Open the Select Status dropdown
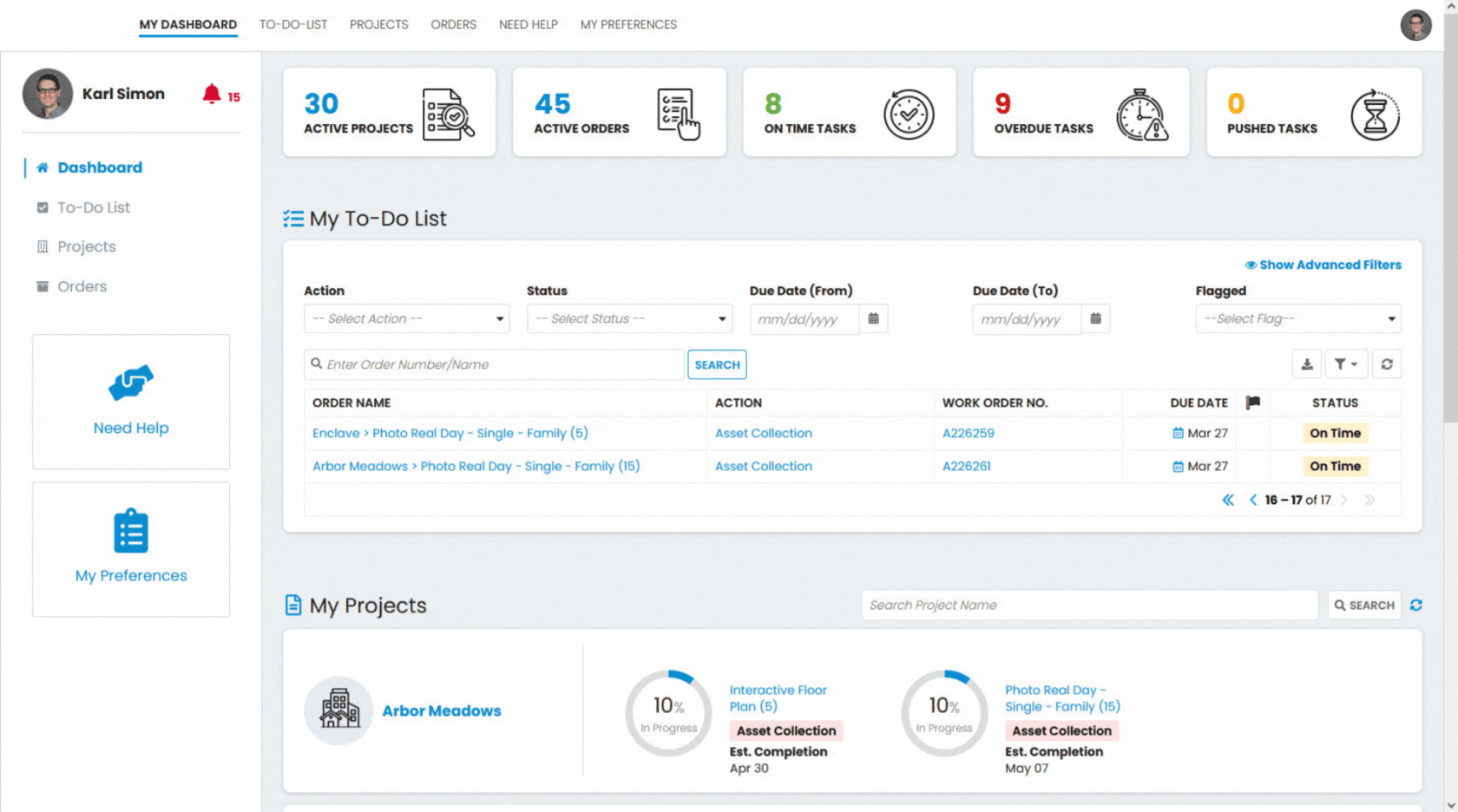 click(x=629, y=318)
